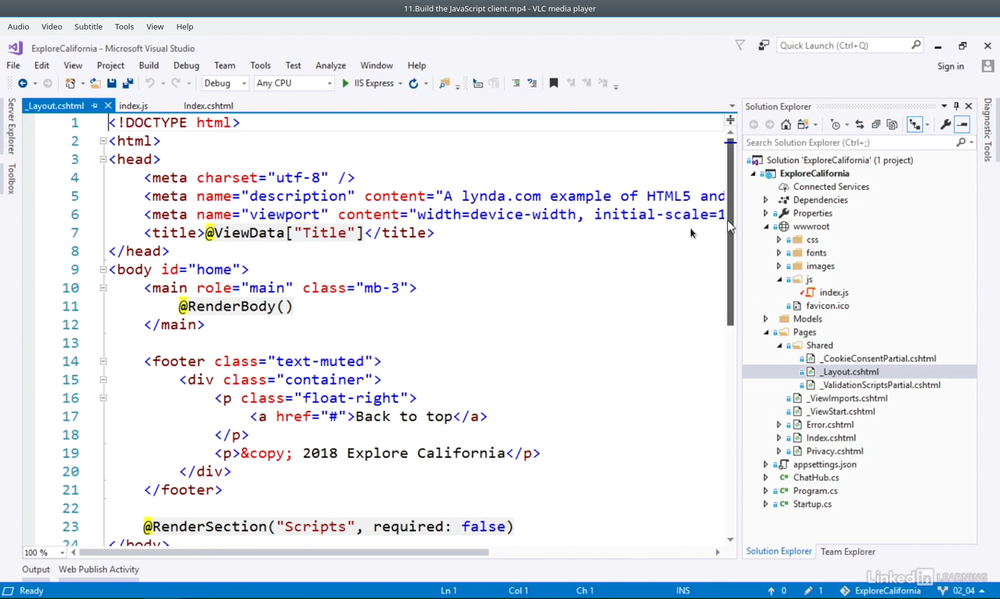Toggle Show All Files in Solution Explorer

(x=892, y=124)
